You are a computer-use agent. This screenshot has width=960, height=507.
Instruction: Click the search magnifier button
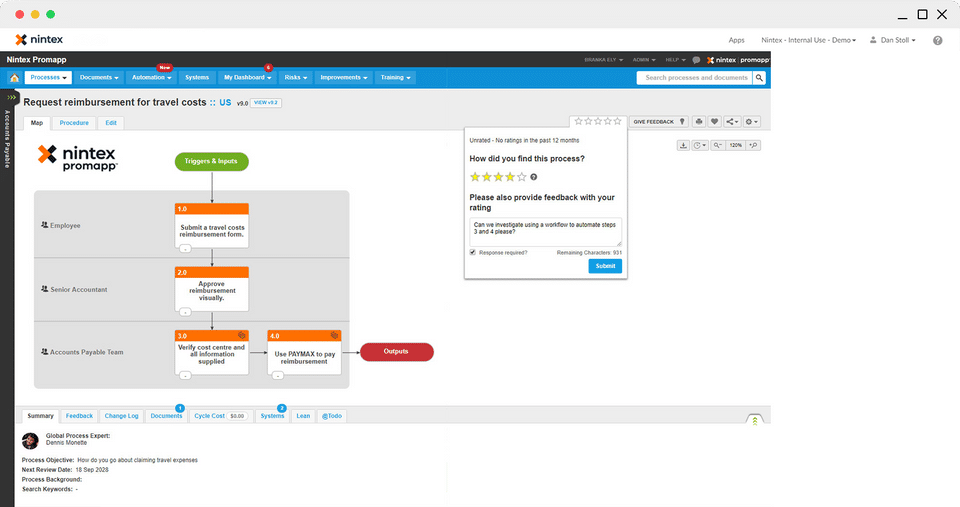pyautogui.click(x=759, y=78)
